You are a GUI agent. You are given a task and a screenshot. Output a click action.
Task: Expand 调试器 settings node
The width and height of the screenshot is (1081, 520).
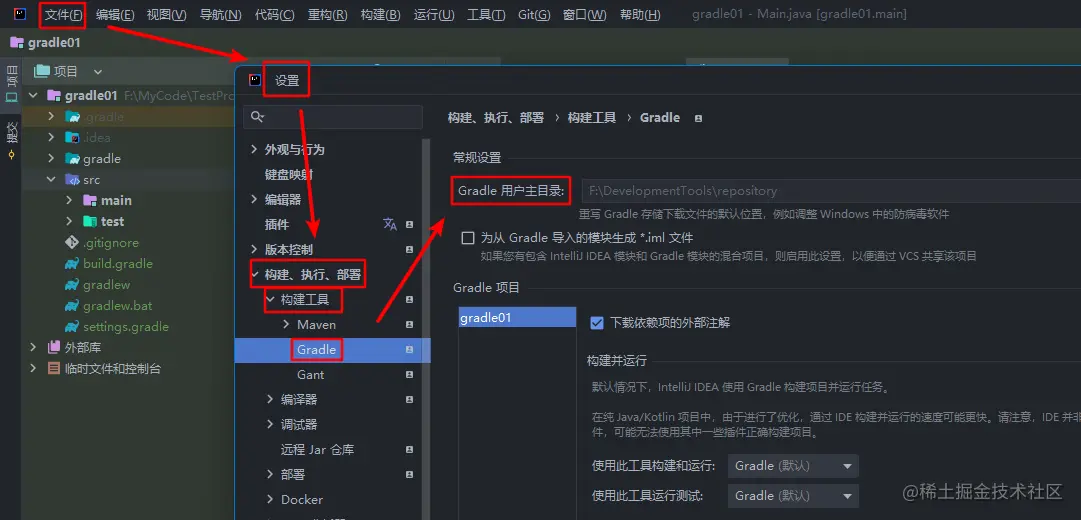[270, 424]
